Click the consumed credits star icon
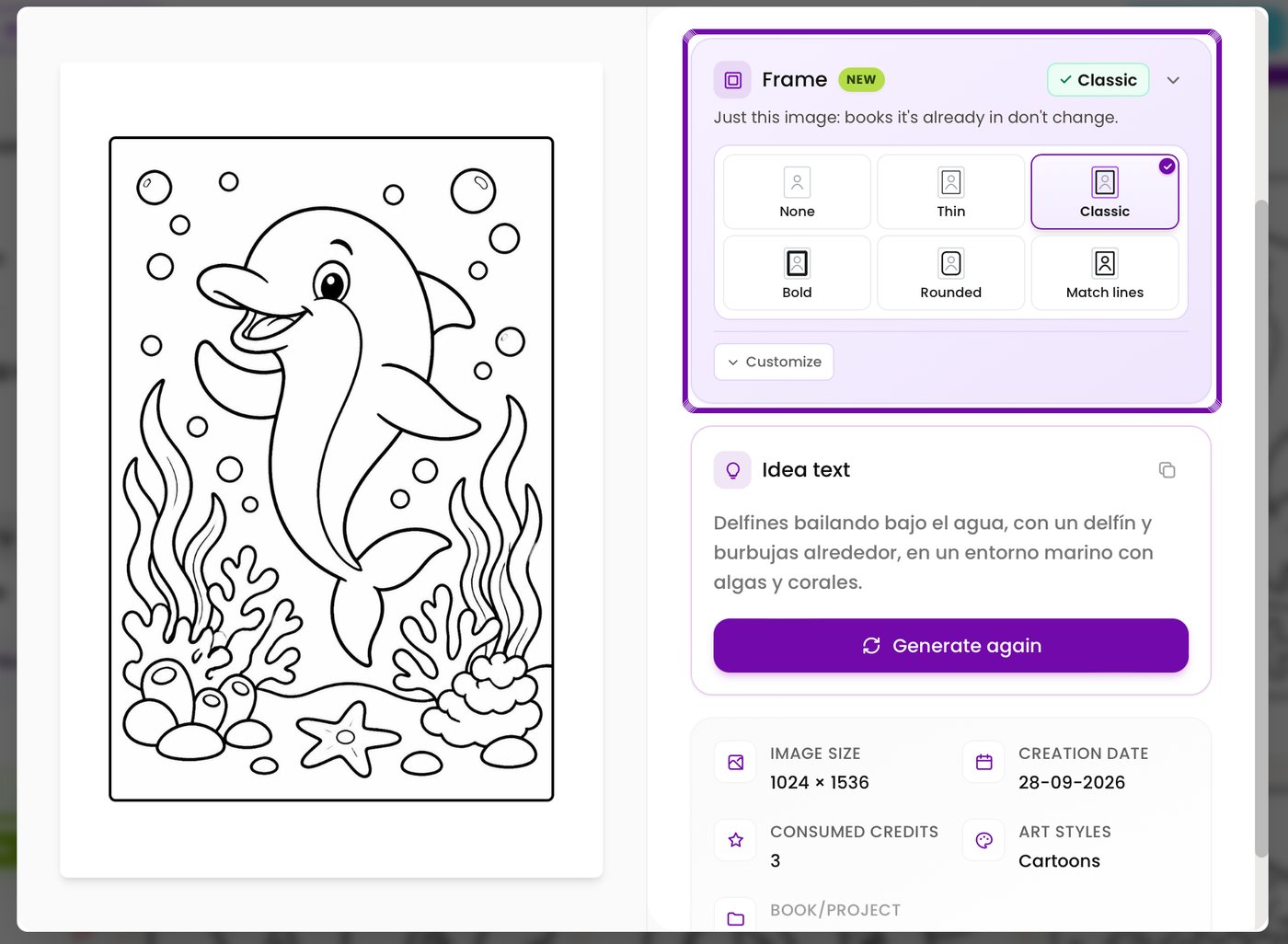 click(x=735, y=840)
